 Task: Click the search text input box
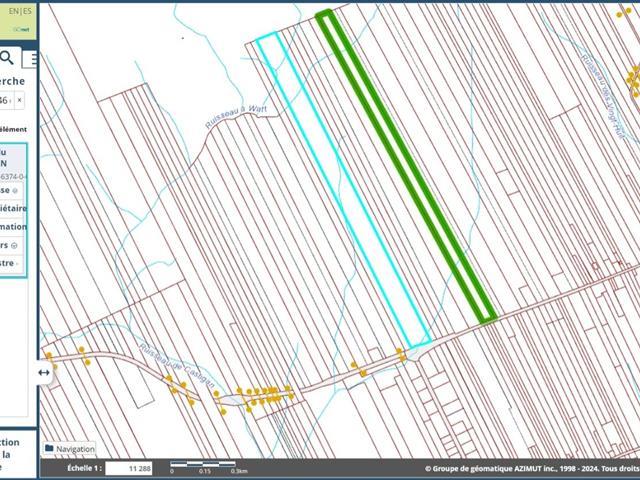point(5,101)
